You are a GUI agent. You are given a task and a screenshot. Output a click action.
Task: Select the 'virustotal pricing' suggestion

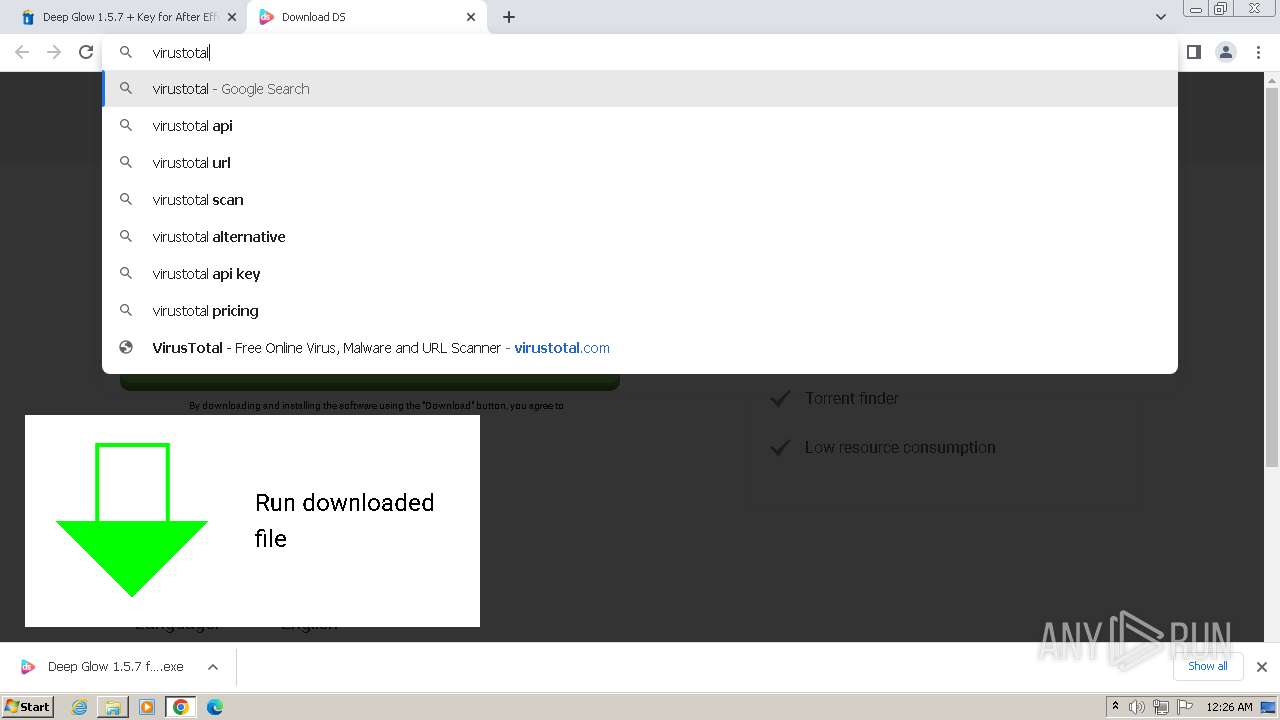tap(640, 311)
